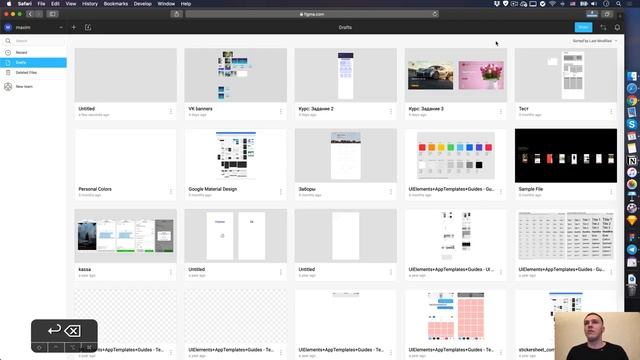Open the kassa file thumbnail
640x360 pixels.
click(x=126, y=236)
